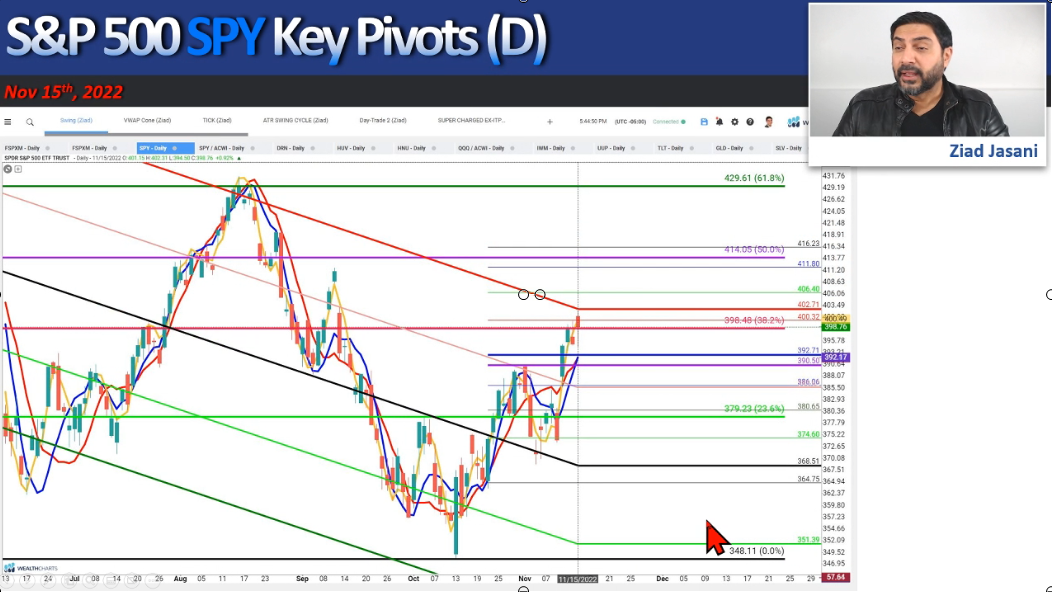
Task: Click the UTC -05:00 timezone label
Action: pyautogui.click(x=630, y=121)
